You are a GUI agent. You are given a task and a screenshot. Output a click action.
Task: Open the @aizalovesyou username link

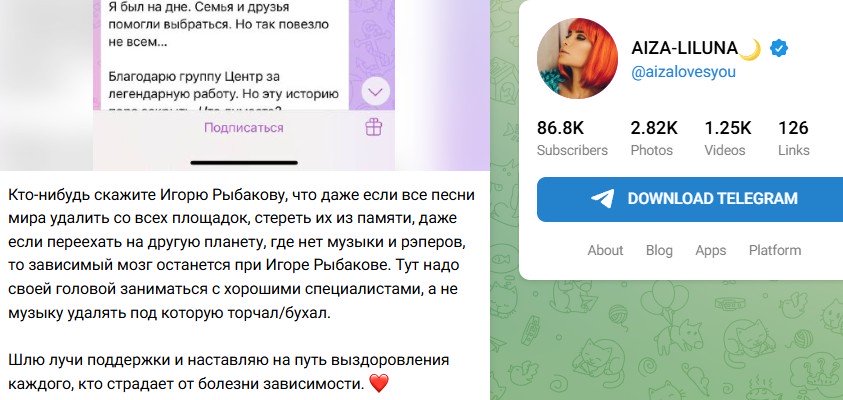tap(683, 72)
